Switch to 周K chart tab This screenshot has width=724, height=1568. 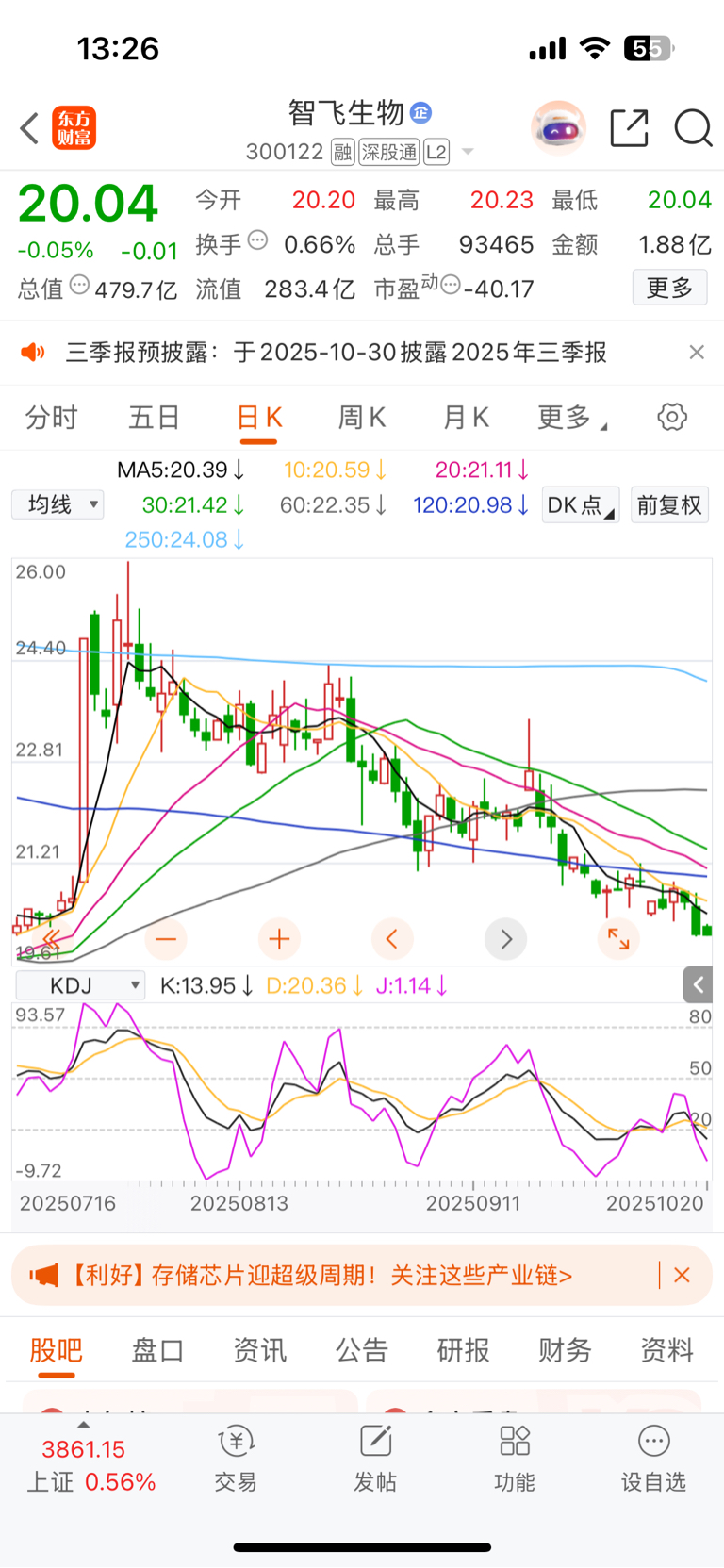(x=362, y=417)
